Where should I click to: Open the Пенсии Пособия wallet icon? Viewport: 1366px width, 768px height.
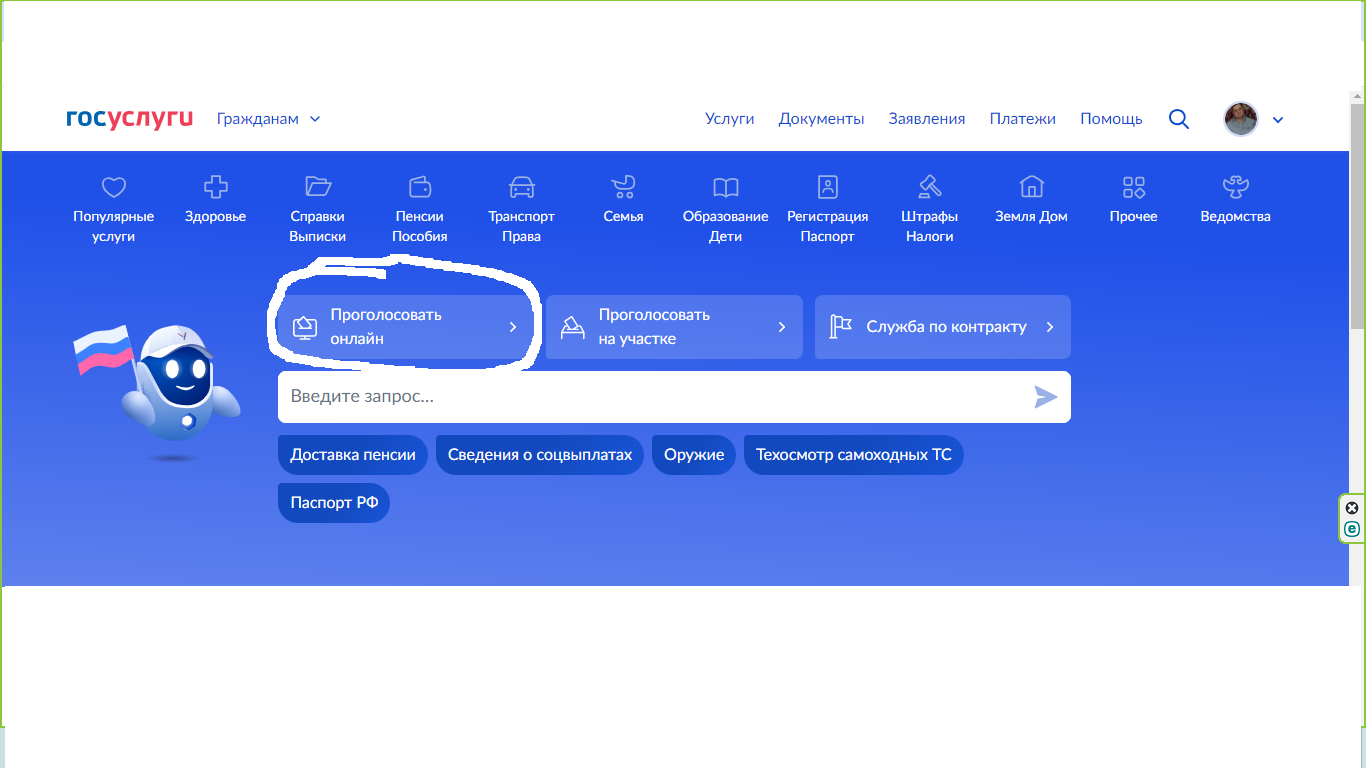420,187
